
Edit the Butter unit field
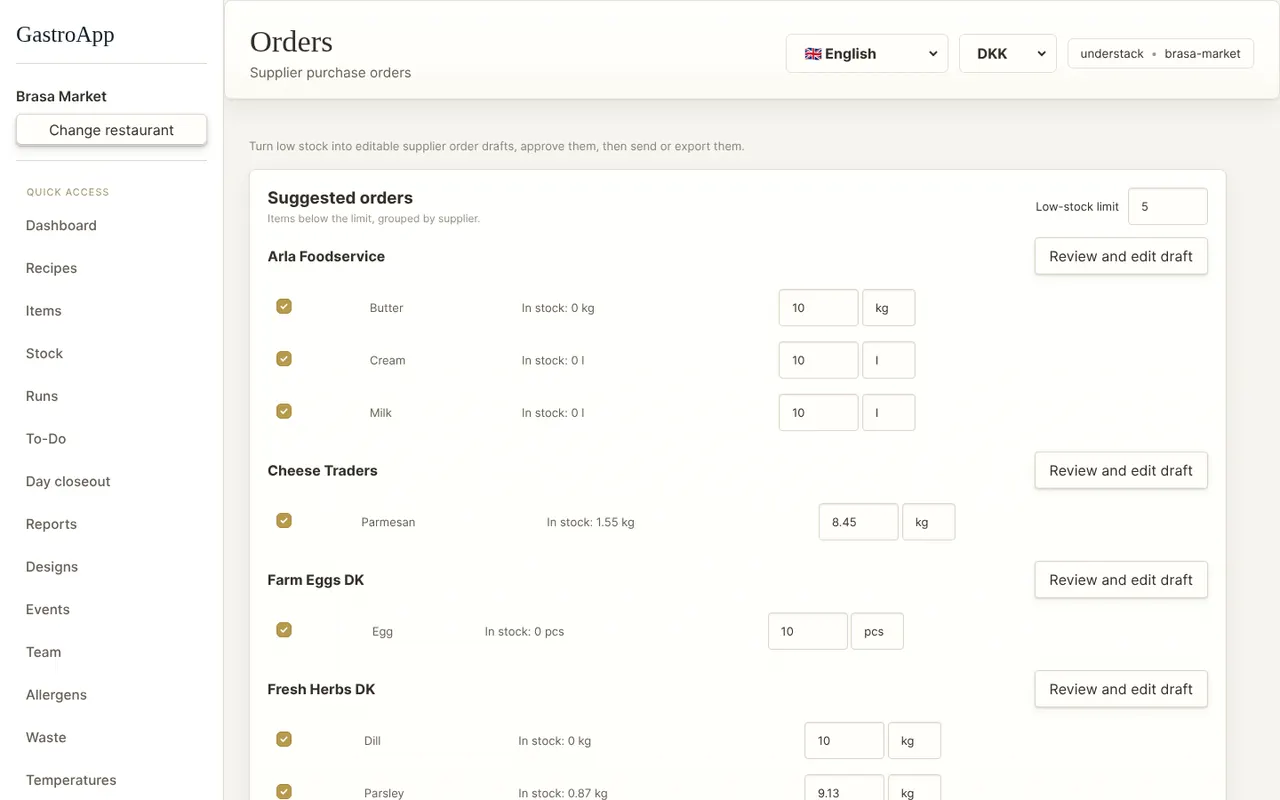[888, 308]
